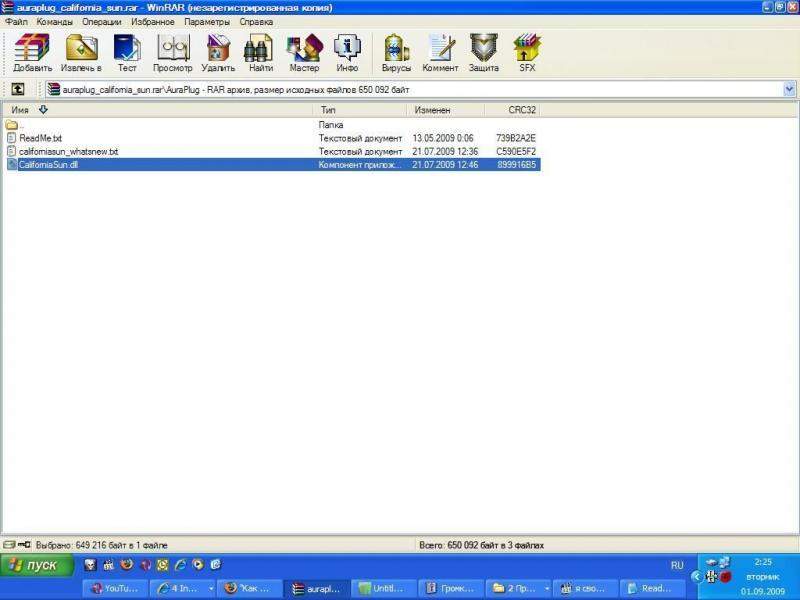
Task: Sort by the CRC32 column header
Action: click(x=512, y=110)
